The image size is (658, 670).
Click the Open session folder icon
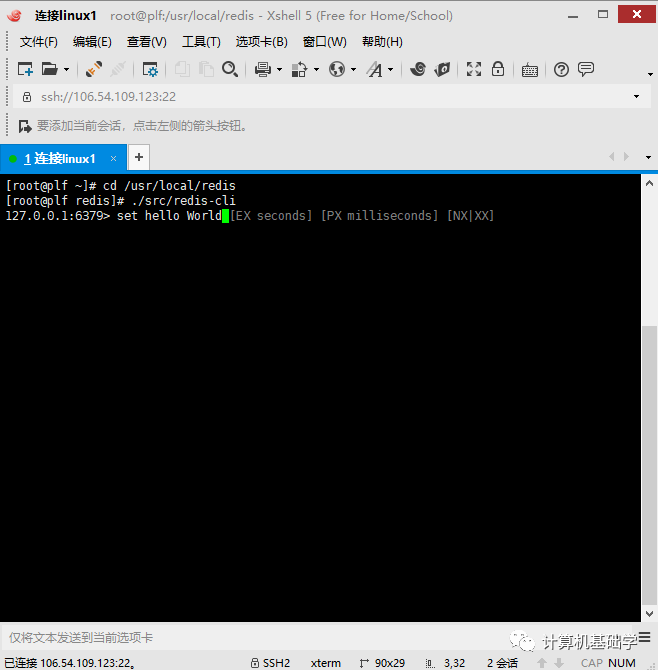(x=50, y=69)
